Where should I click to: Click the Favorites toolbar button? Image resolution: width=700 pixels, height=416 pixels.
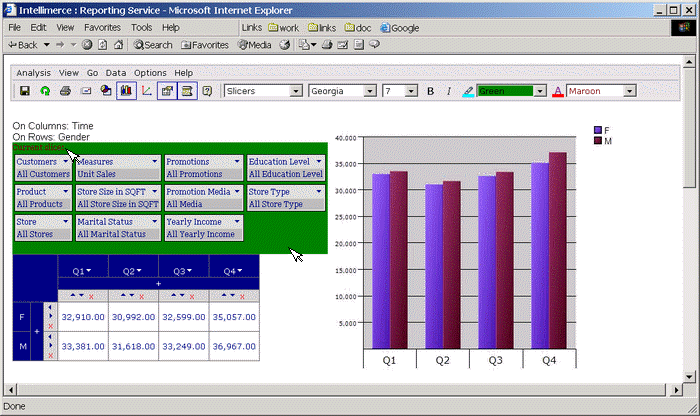(204, 45)
